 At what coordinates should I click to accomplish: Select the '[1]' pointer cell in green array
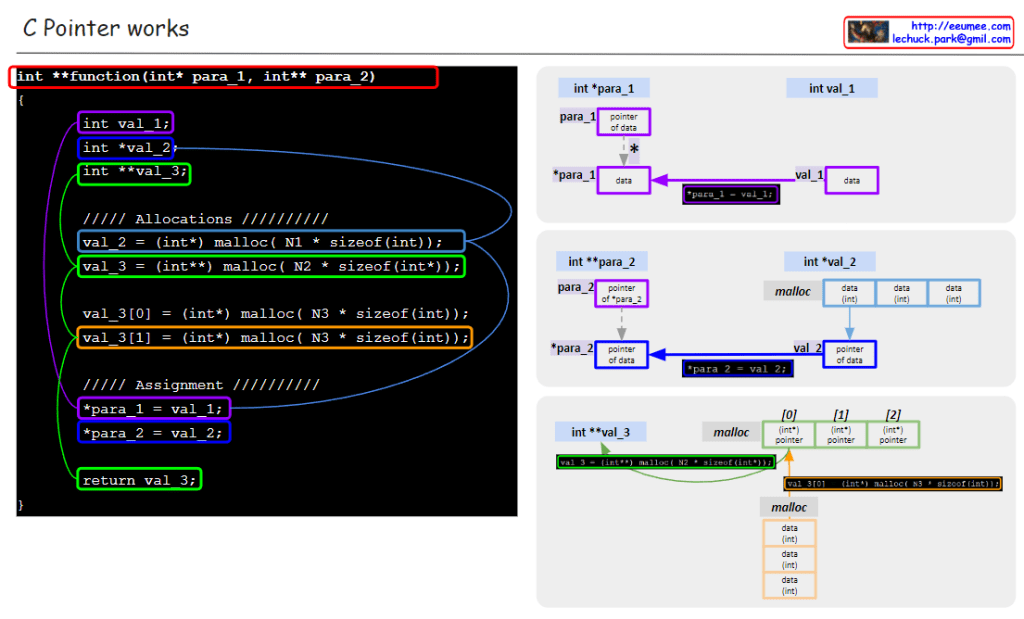click(x=841, y=435)
